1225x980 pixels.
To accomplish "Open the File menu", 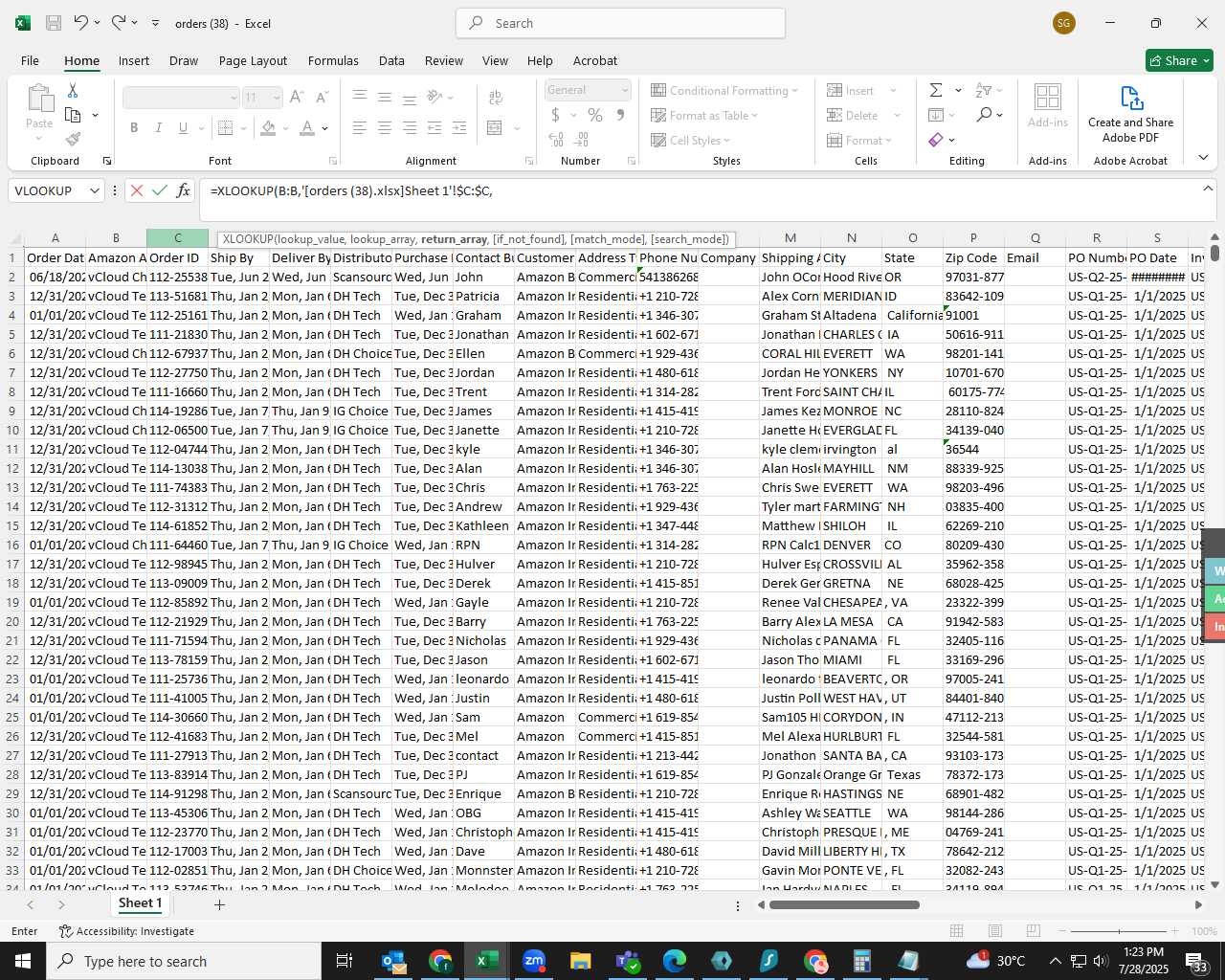I will pos(31,60).
